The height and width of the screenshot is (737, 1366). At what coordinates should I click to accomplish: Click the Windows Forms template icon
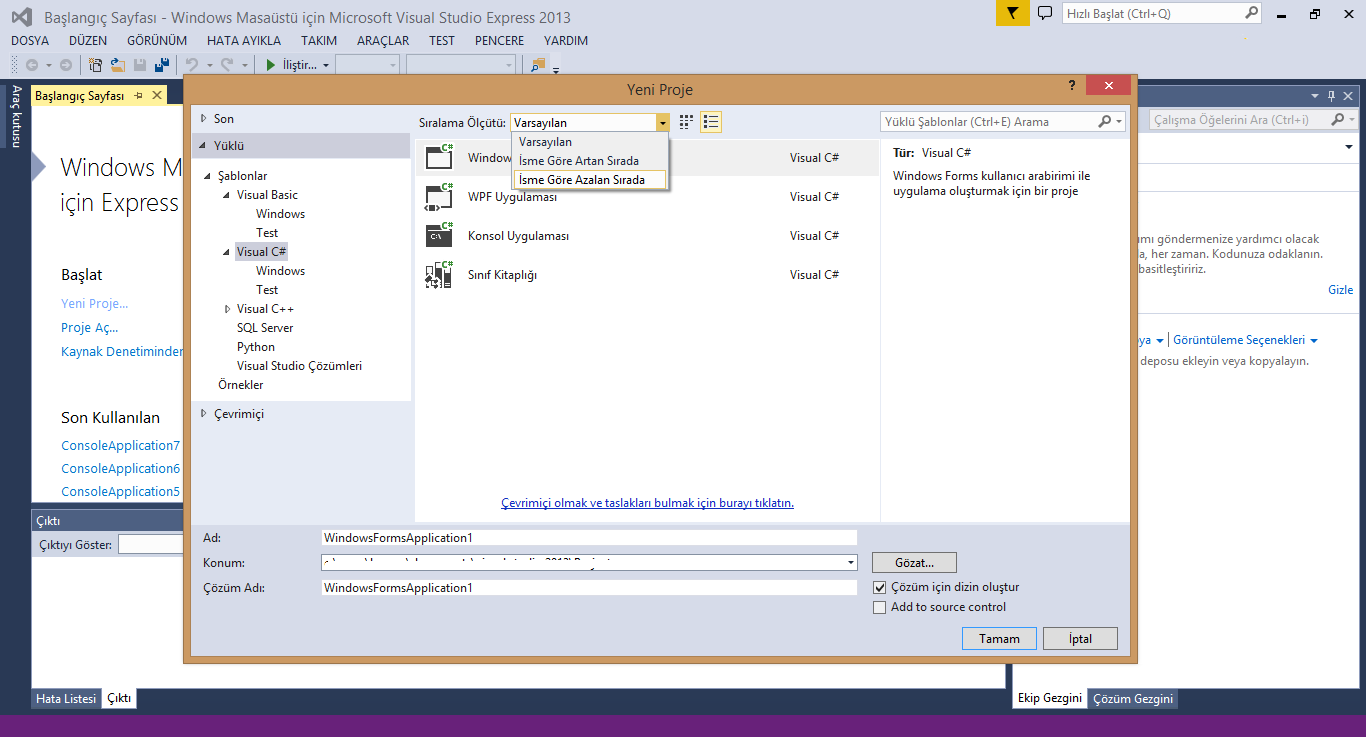click(439, 157)
